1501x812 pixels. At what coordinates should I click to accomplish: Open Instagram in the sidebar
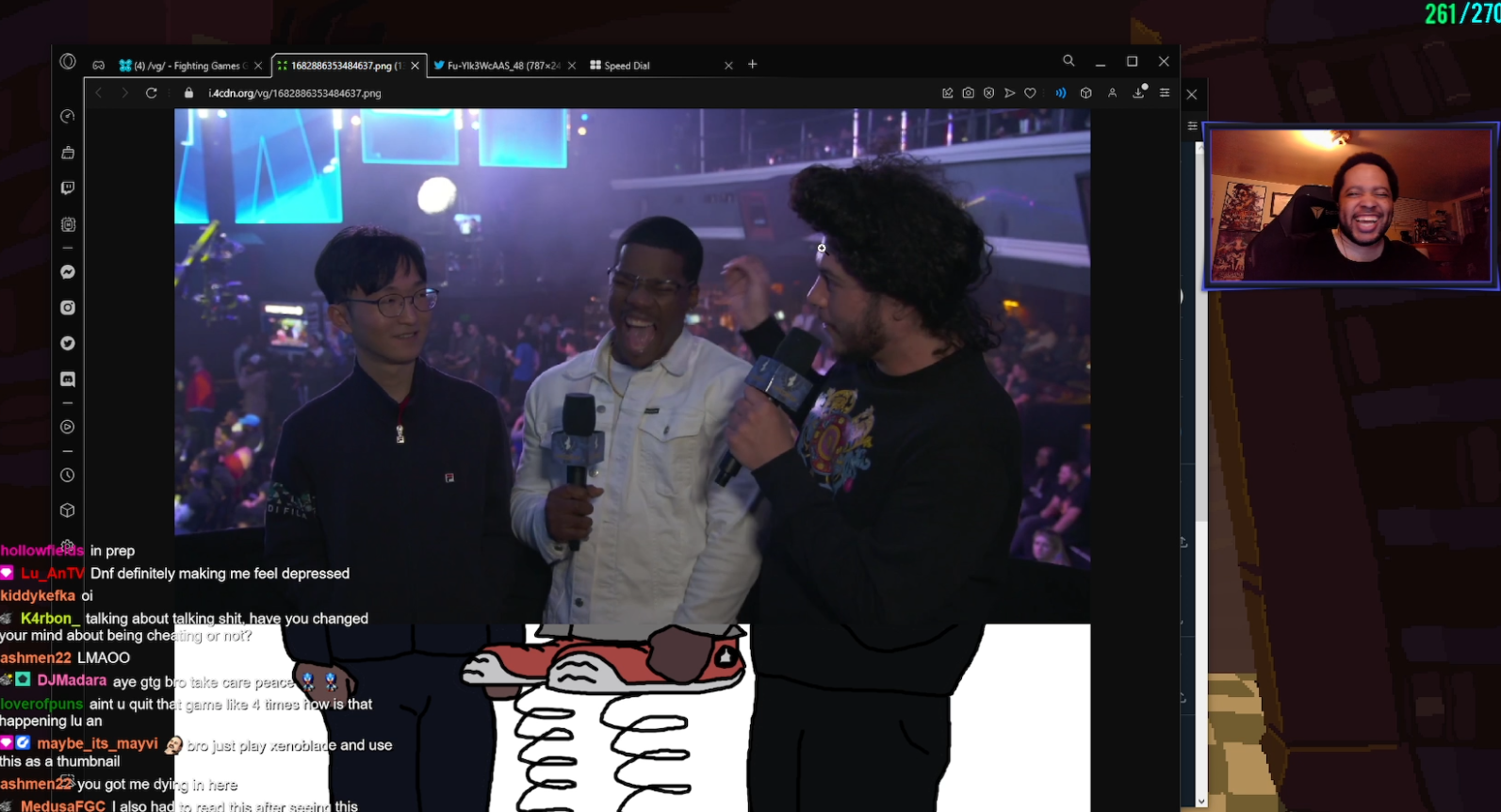click(x=68, y=308)
